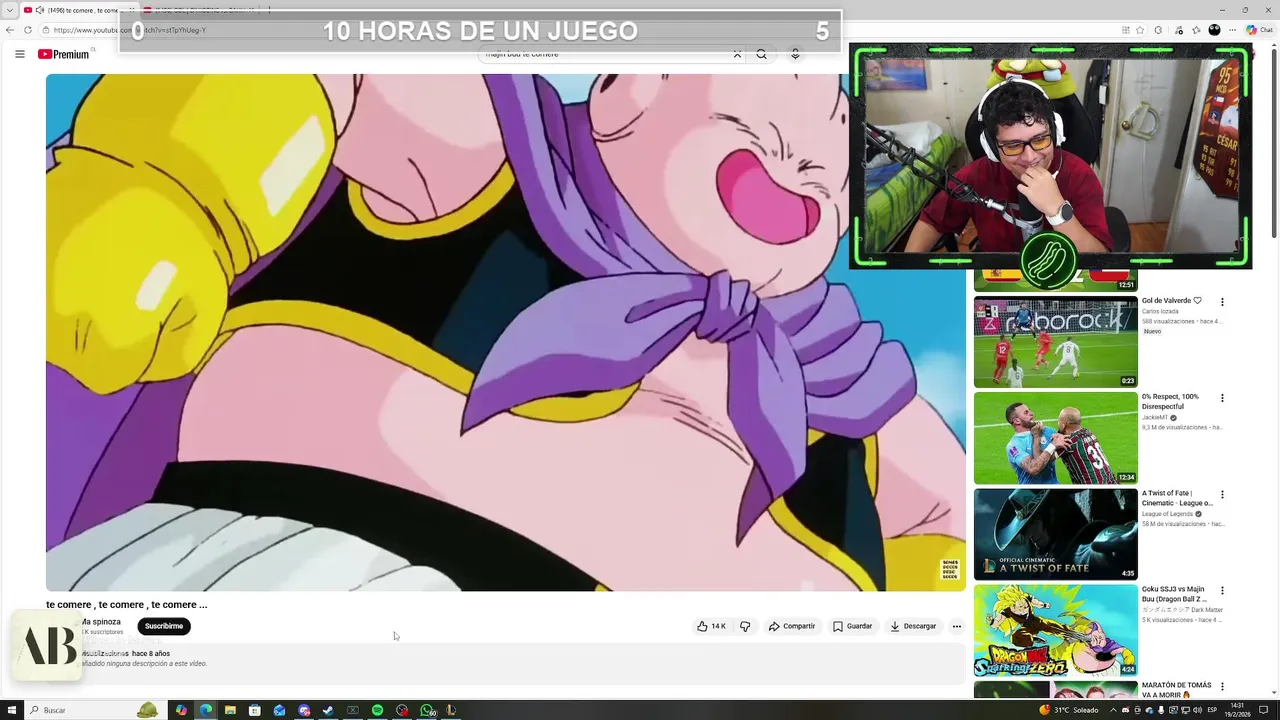The image size is (1280, 720).
Task: Open the Copilot Chat button
Action: coord(1259,30)
